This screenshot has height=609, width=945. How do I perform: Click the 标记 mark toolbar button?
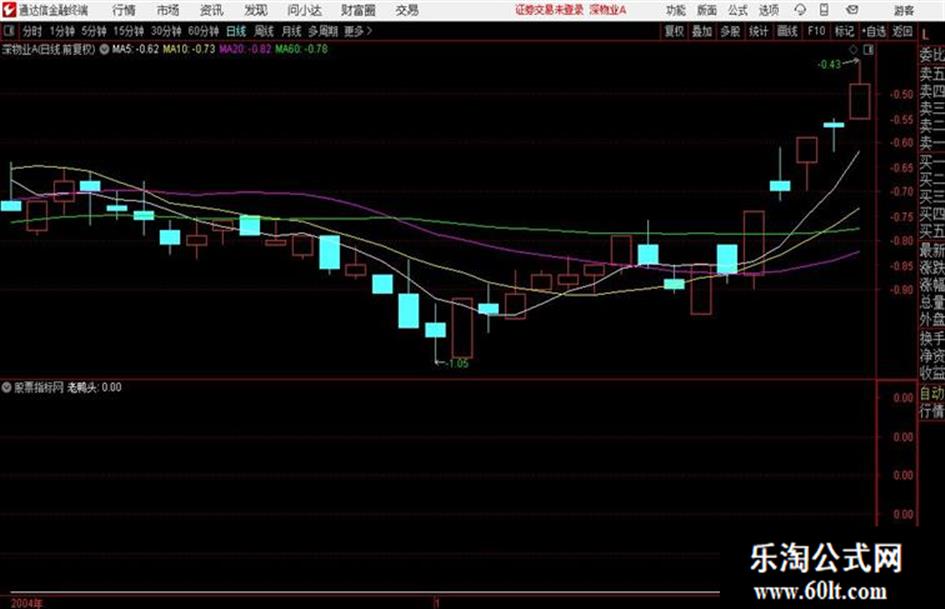click(844, 31)
